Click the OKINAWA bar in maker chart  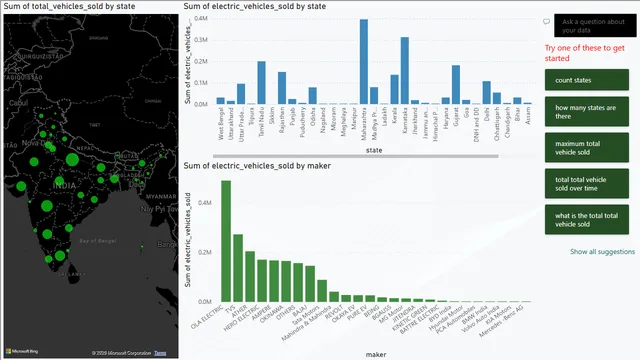point(286,282)
